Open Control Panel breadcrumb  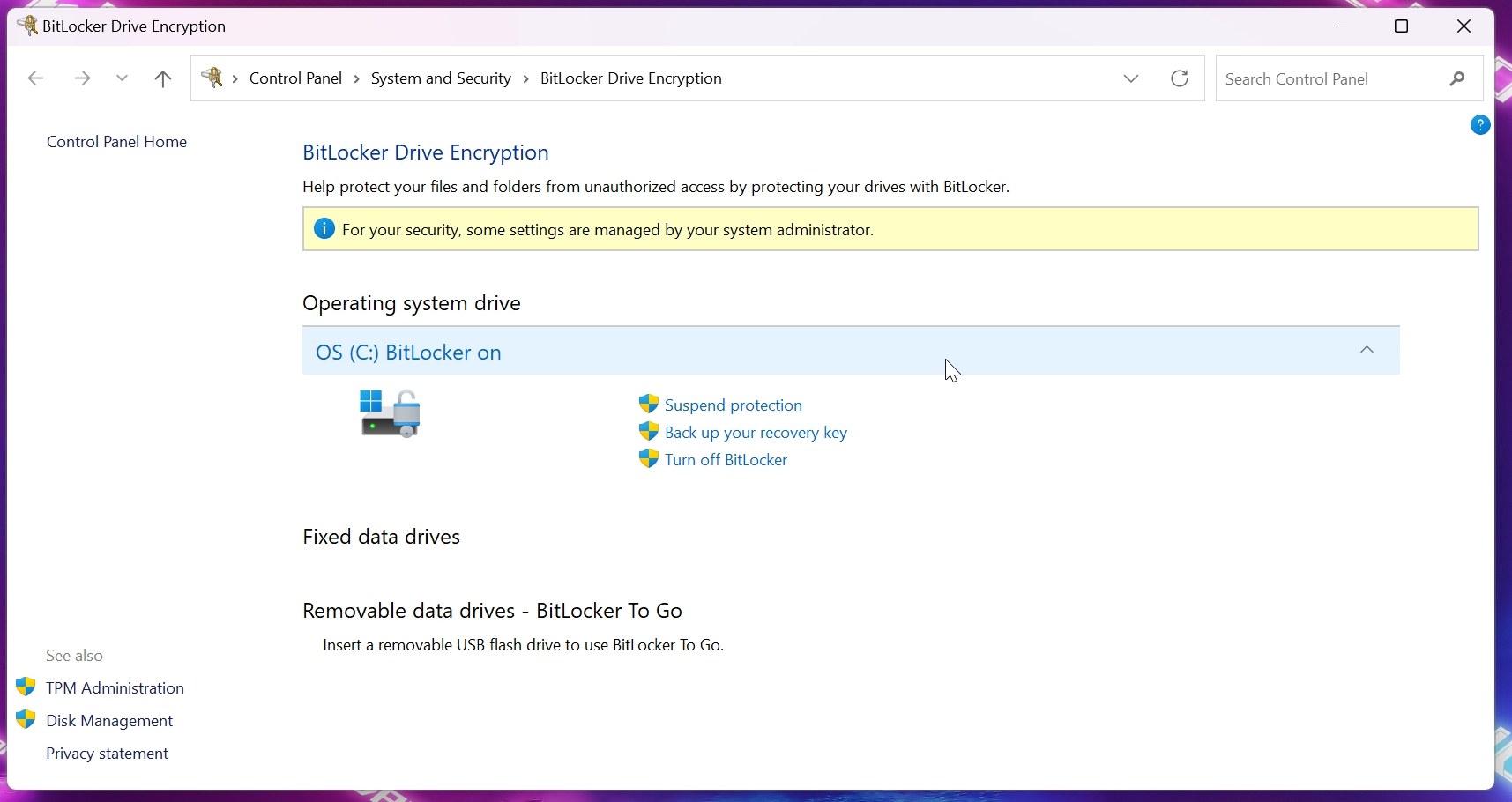[296, 78]
